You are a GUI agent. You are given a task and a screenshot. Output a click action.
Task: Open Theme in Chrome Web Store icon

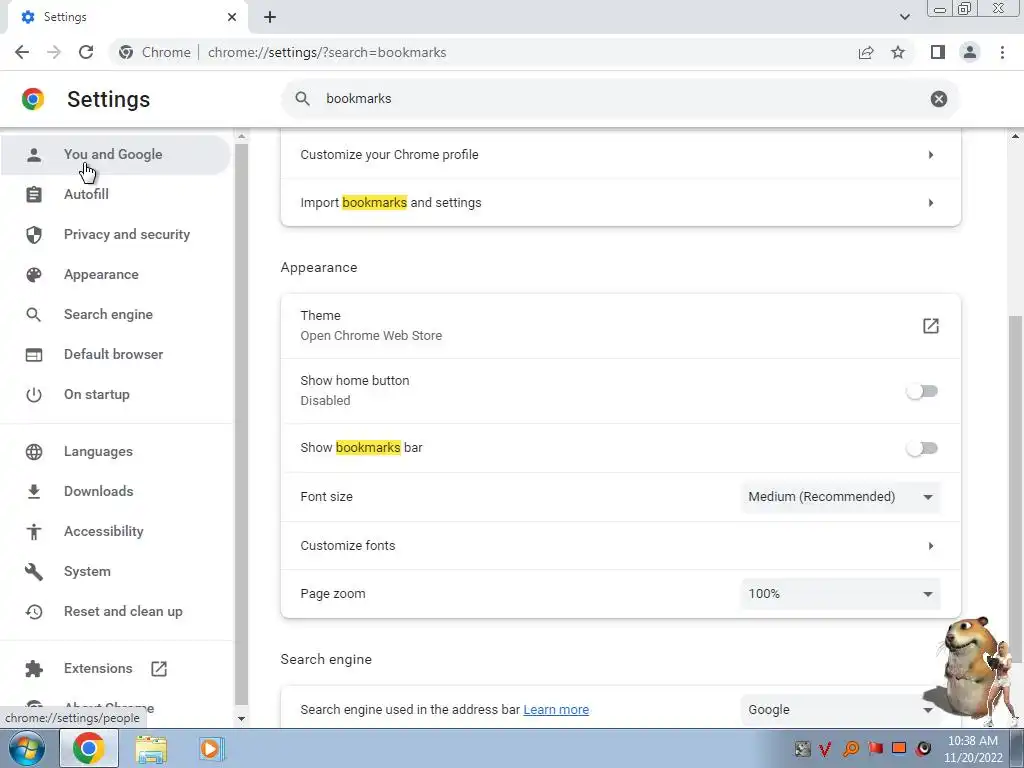(x=931, y=326)
